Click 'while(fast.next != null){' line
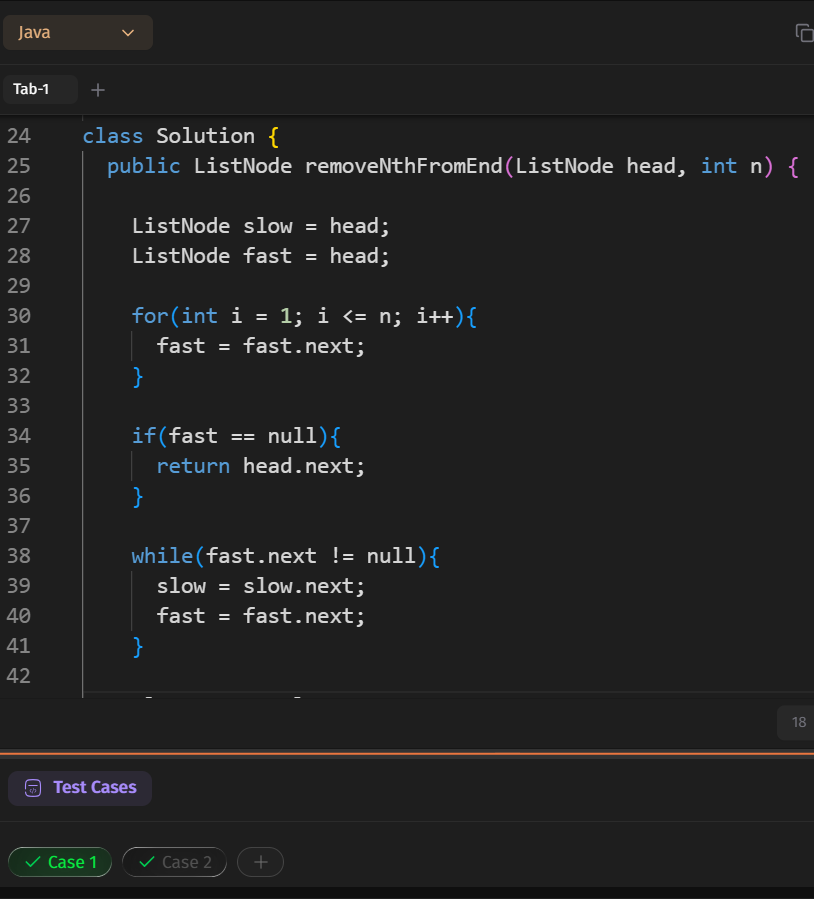814x899 pixels. [285, 556]
